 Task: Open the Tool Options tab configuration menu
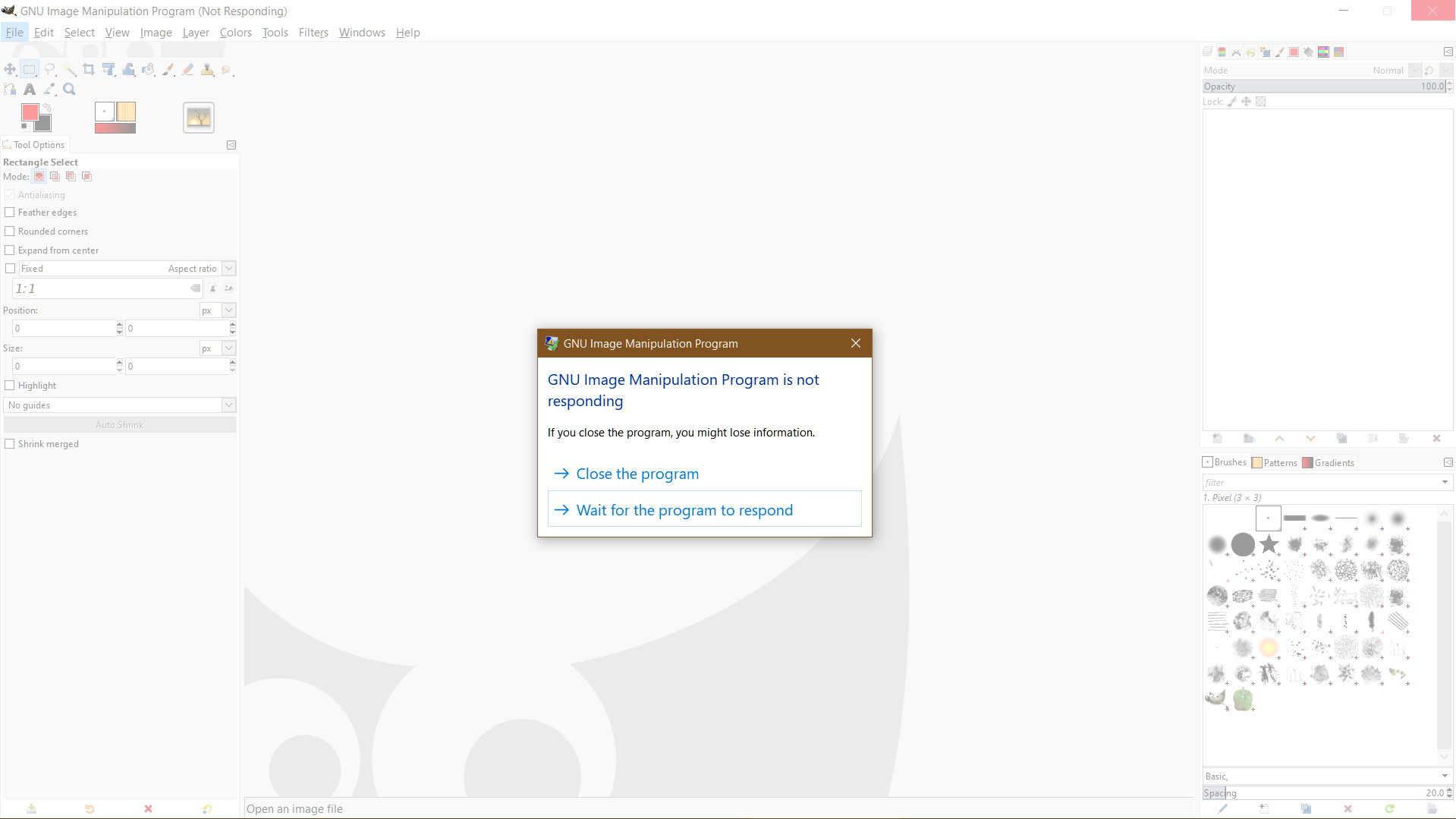(x=231, y=145)
